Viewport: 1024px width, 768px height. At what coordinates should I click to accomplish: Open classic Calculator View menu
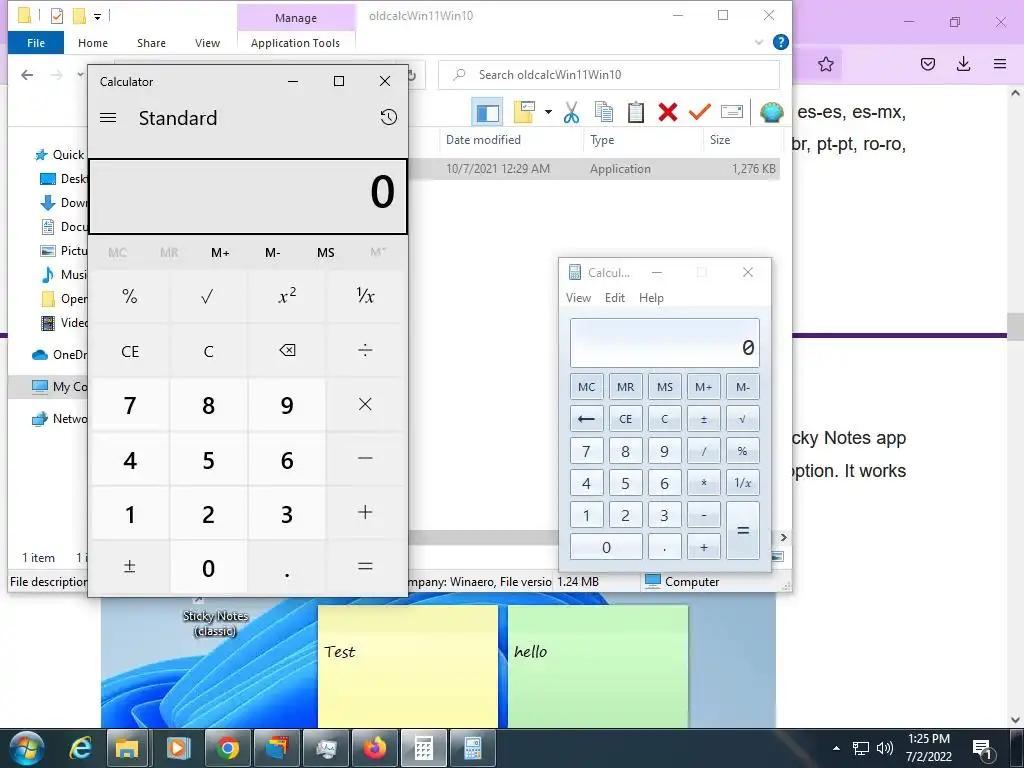coord(578,298)
